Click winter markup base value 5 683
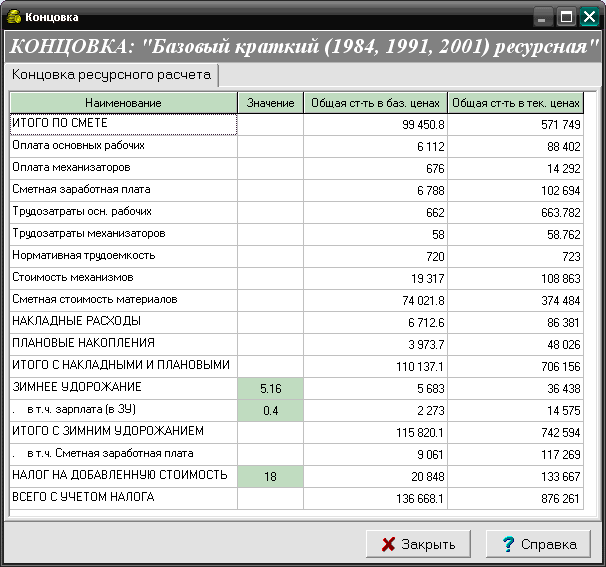606x567 pixels. 375,388
